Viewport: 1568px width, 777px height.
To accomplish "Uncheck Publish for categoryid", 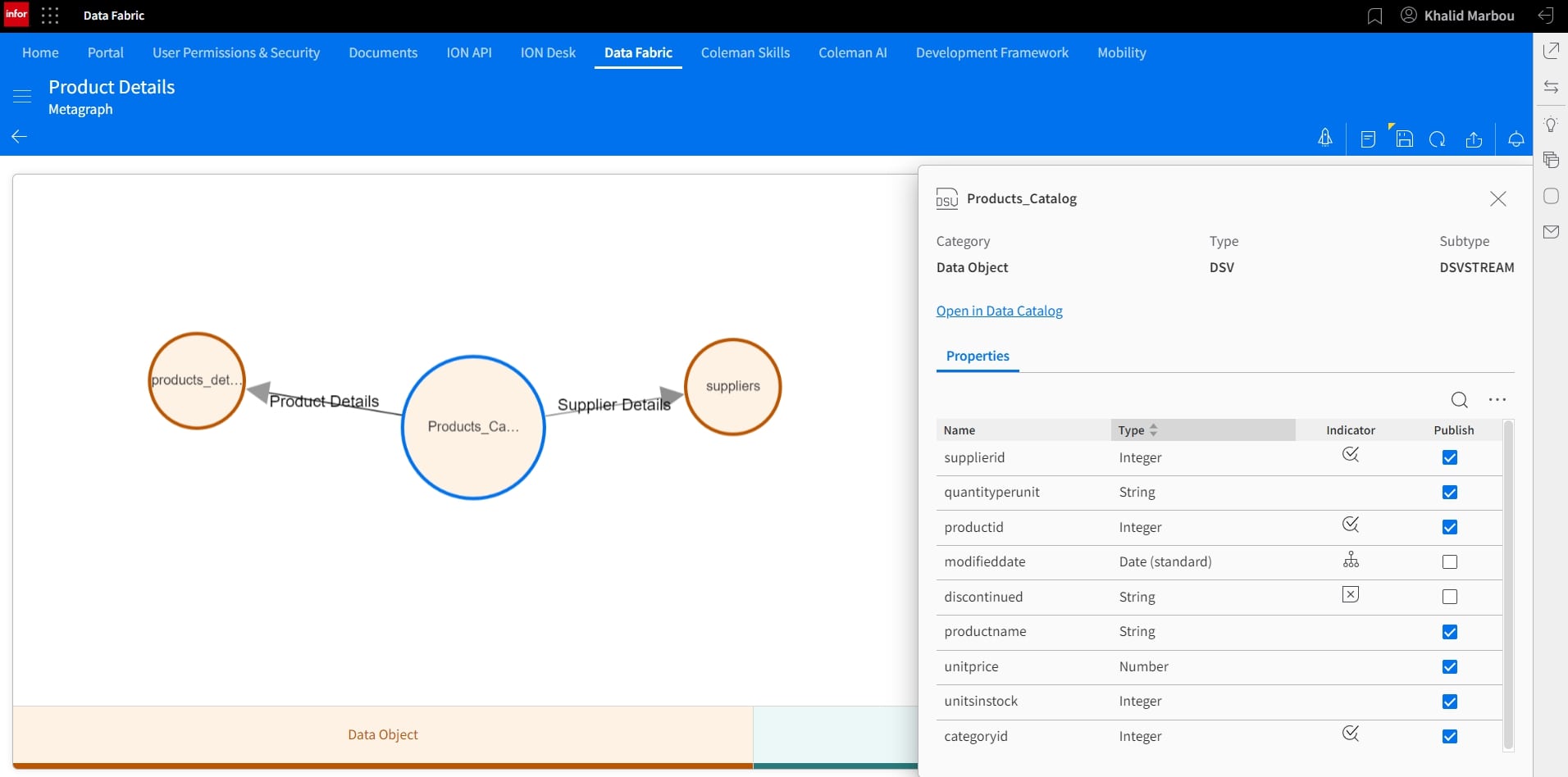I will click(x=1450, y=736).
